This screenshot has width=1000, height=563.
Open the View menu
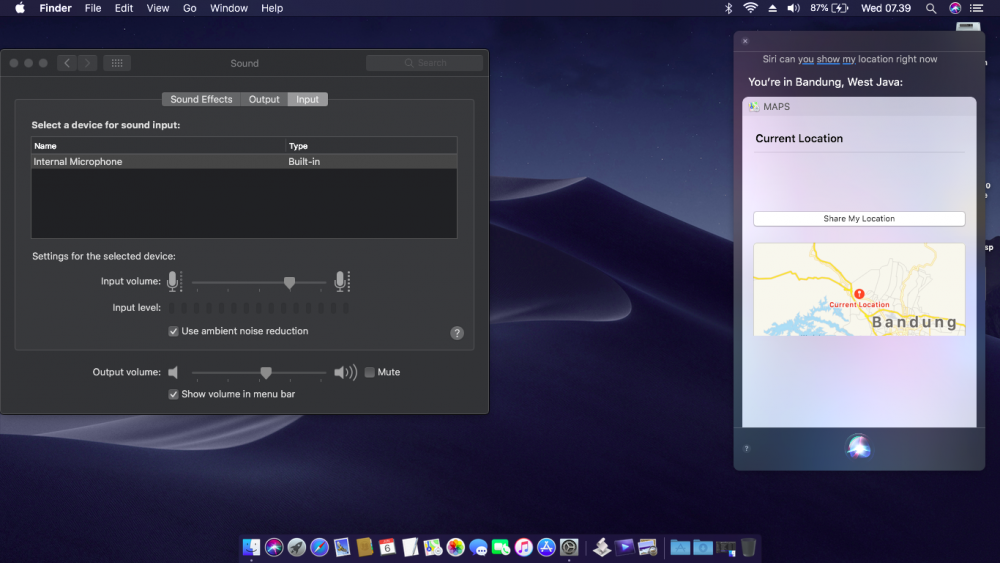point(158,8)
